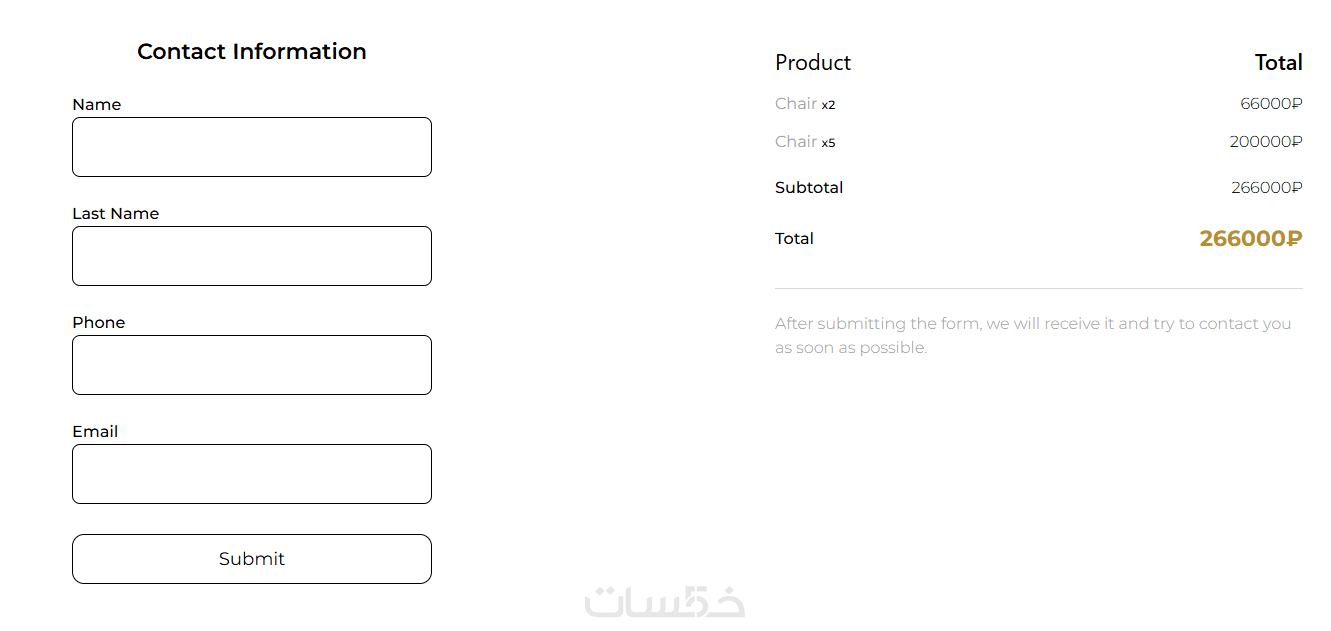The width and height of the screenshot is (1331, 631).
Task: Click the Name input field
Action: pyautogui.click(x=252, y=147)
